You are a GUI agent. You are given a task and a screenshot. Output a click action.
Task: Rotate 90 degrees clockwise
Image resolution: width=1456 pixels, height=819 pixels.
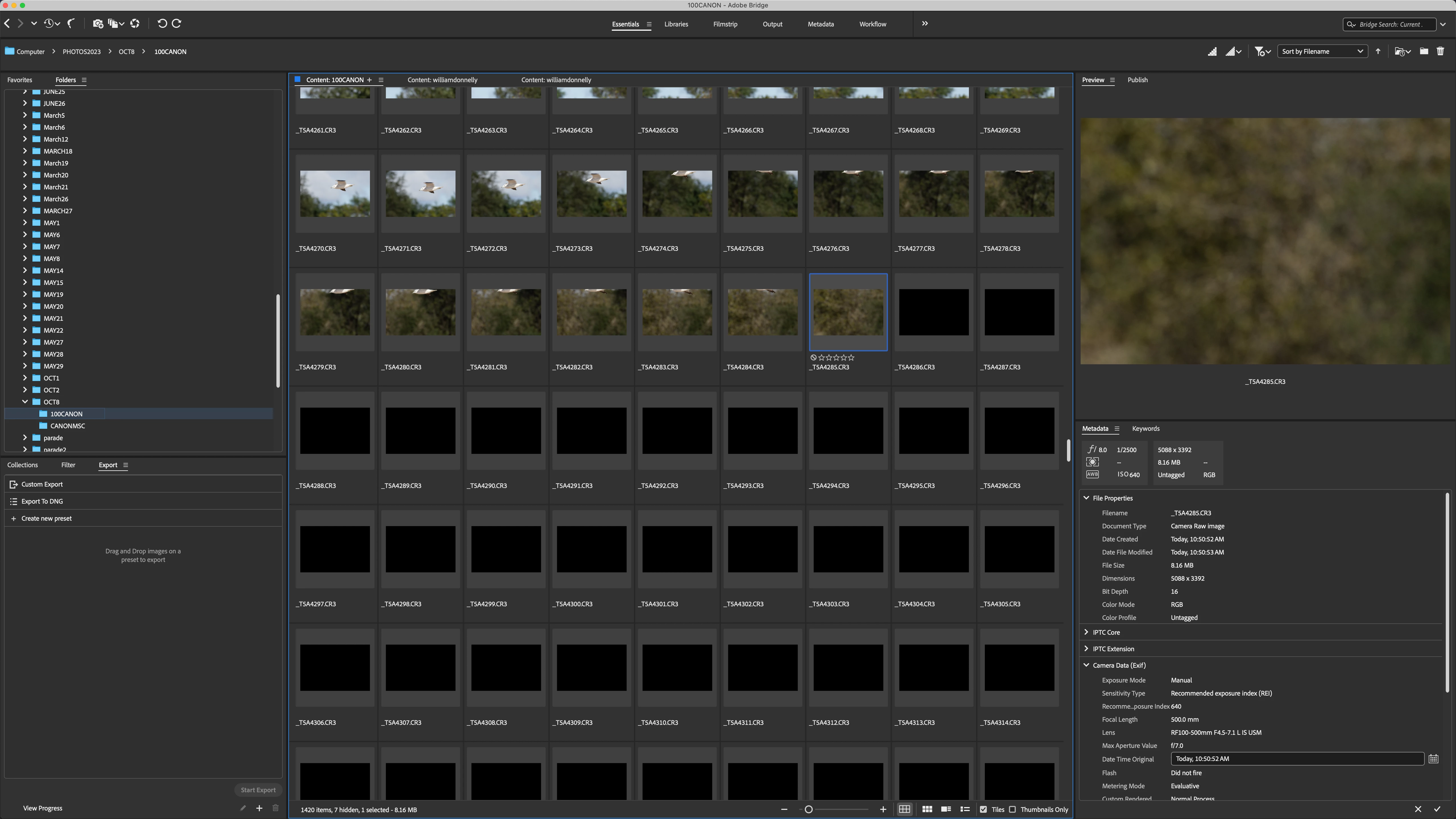[176, 23]
